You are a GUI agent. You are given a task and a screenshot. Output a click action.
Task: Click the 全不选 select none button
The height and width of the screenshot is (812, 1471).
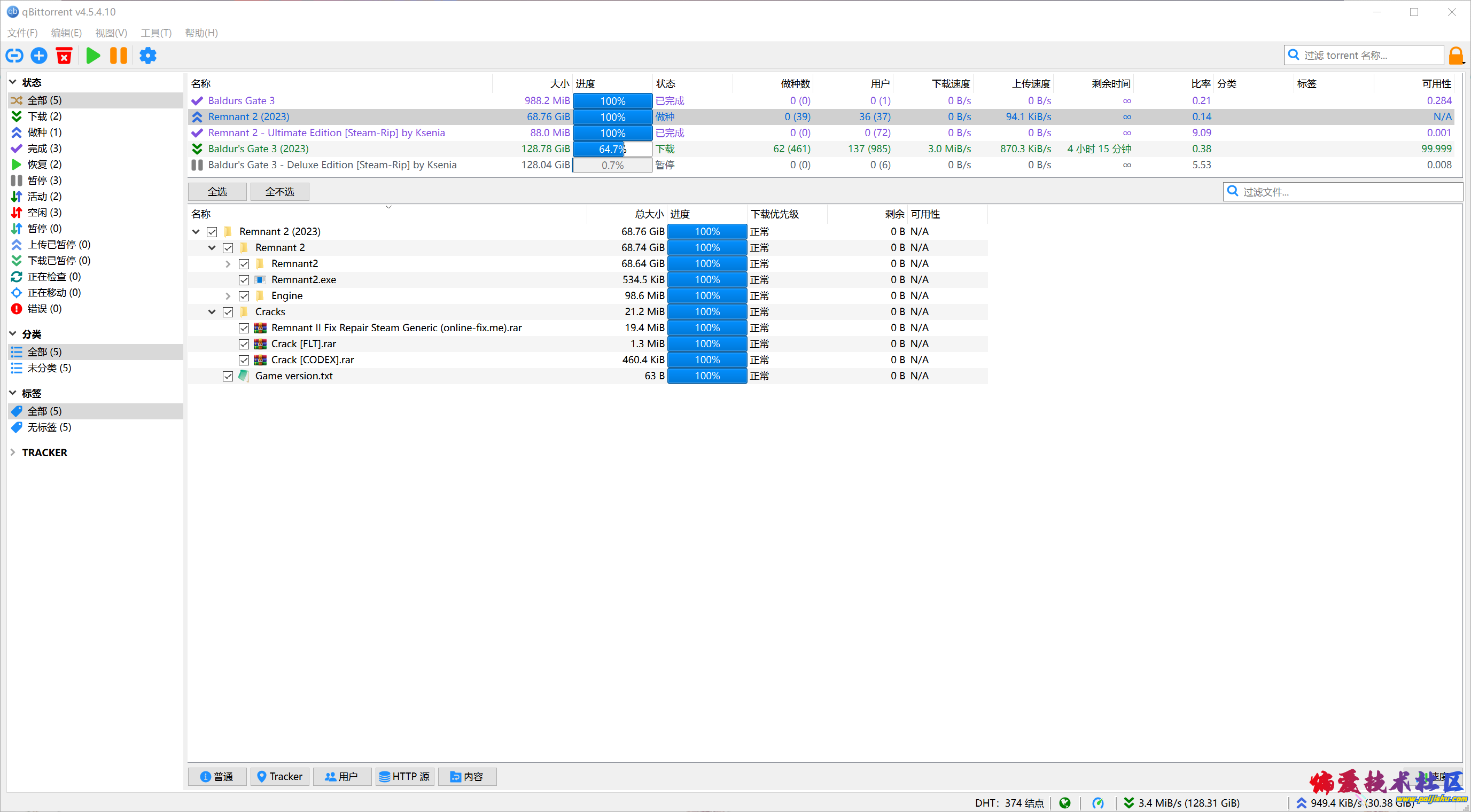(279, 191)
